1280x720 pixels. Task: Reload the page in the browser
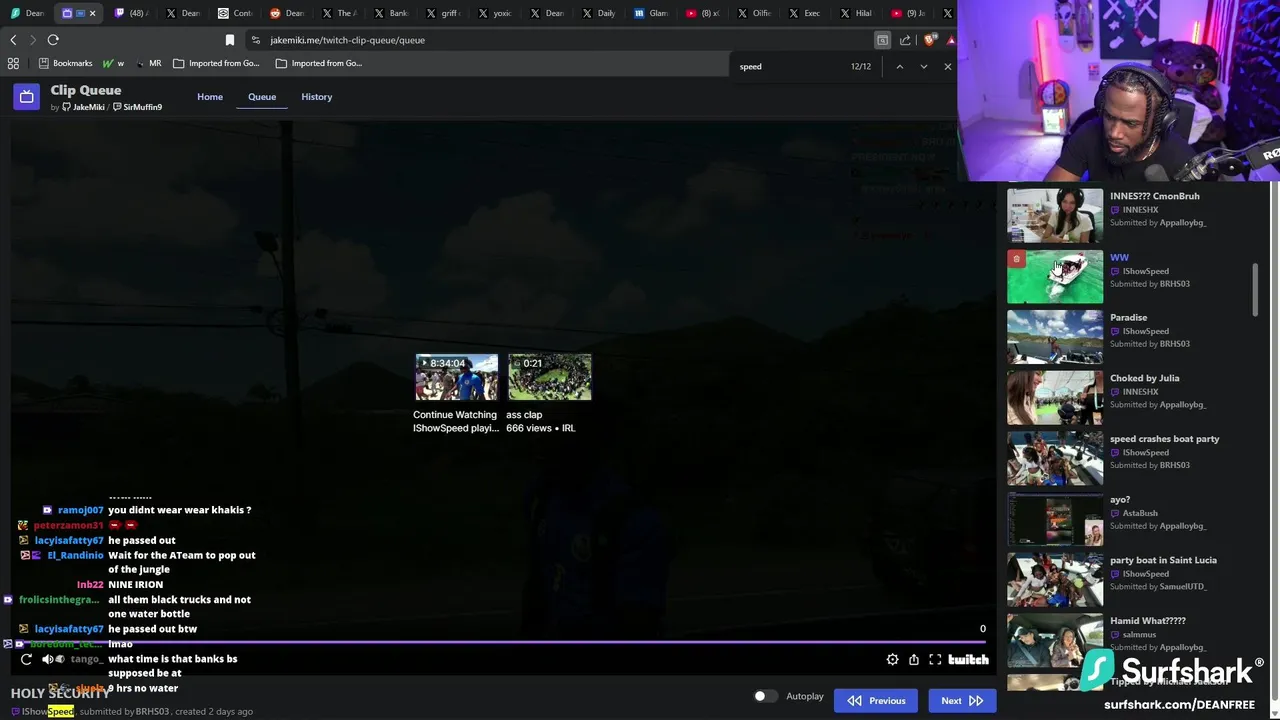point(53,40)
